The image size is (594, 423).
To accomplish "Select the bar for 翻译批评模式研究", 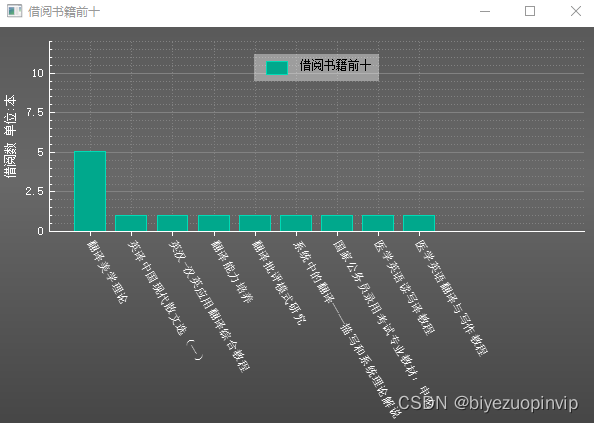I will point(255,223).
